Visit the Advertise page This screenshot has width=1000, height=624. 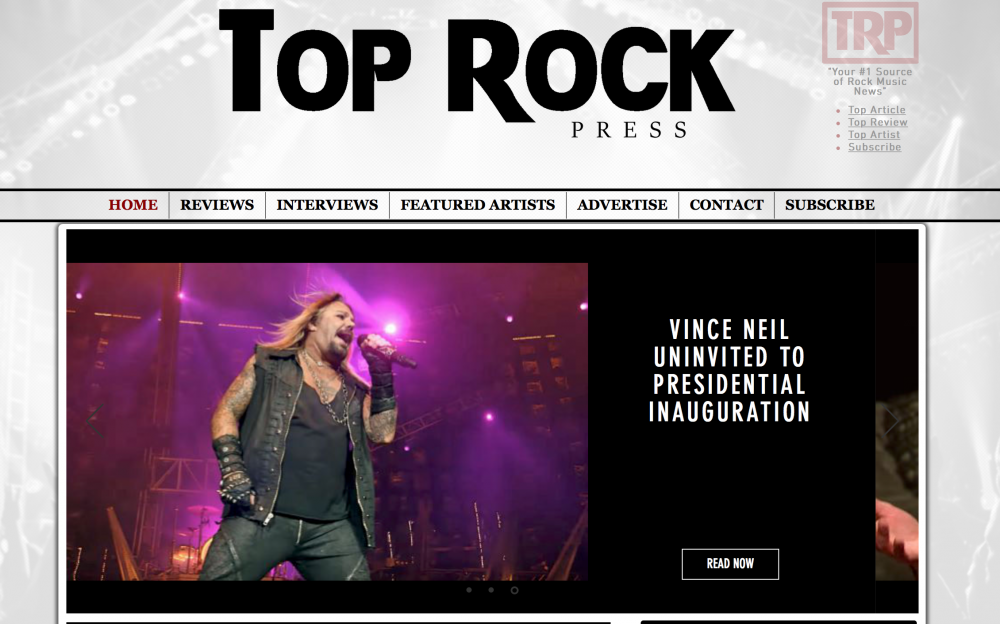622,205
